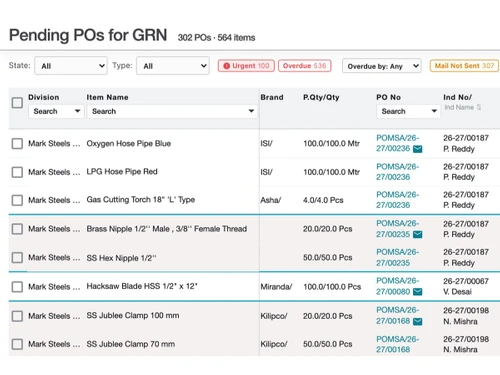Check the Brass Nipple row checkbox
500x375 pixels.
17,229
